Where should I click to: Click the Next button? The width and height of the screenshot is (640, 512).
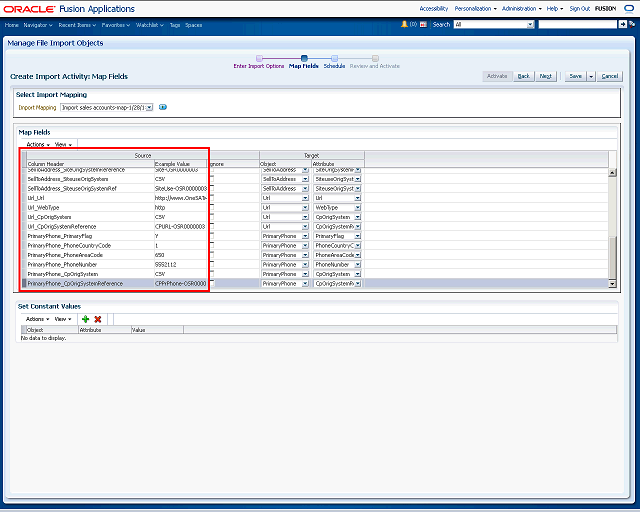pos(546,76)
